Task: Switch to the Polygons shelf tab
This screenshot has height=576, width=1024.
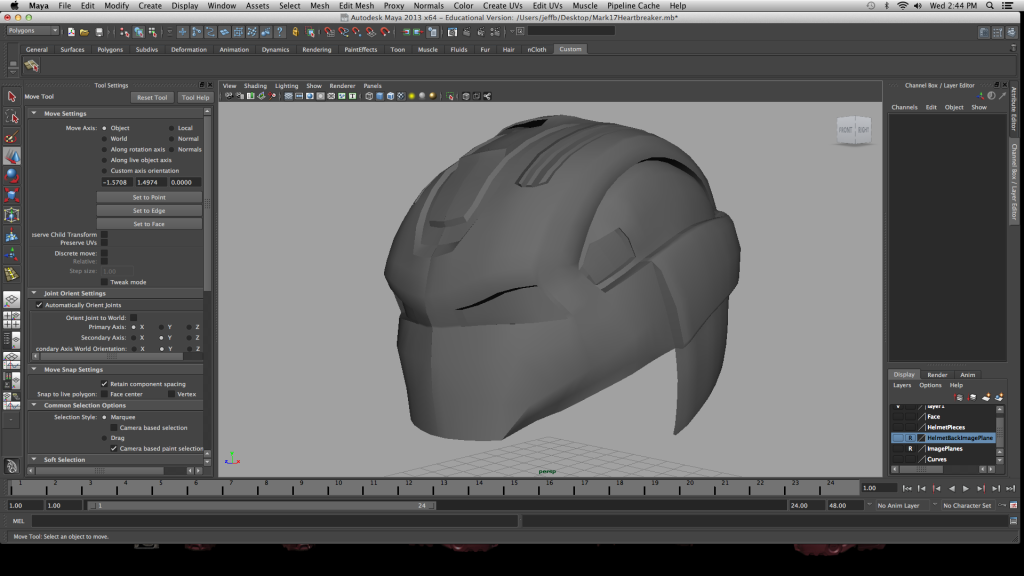Action: 110,50
